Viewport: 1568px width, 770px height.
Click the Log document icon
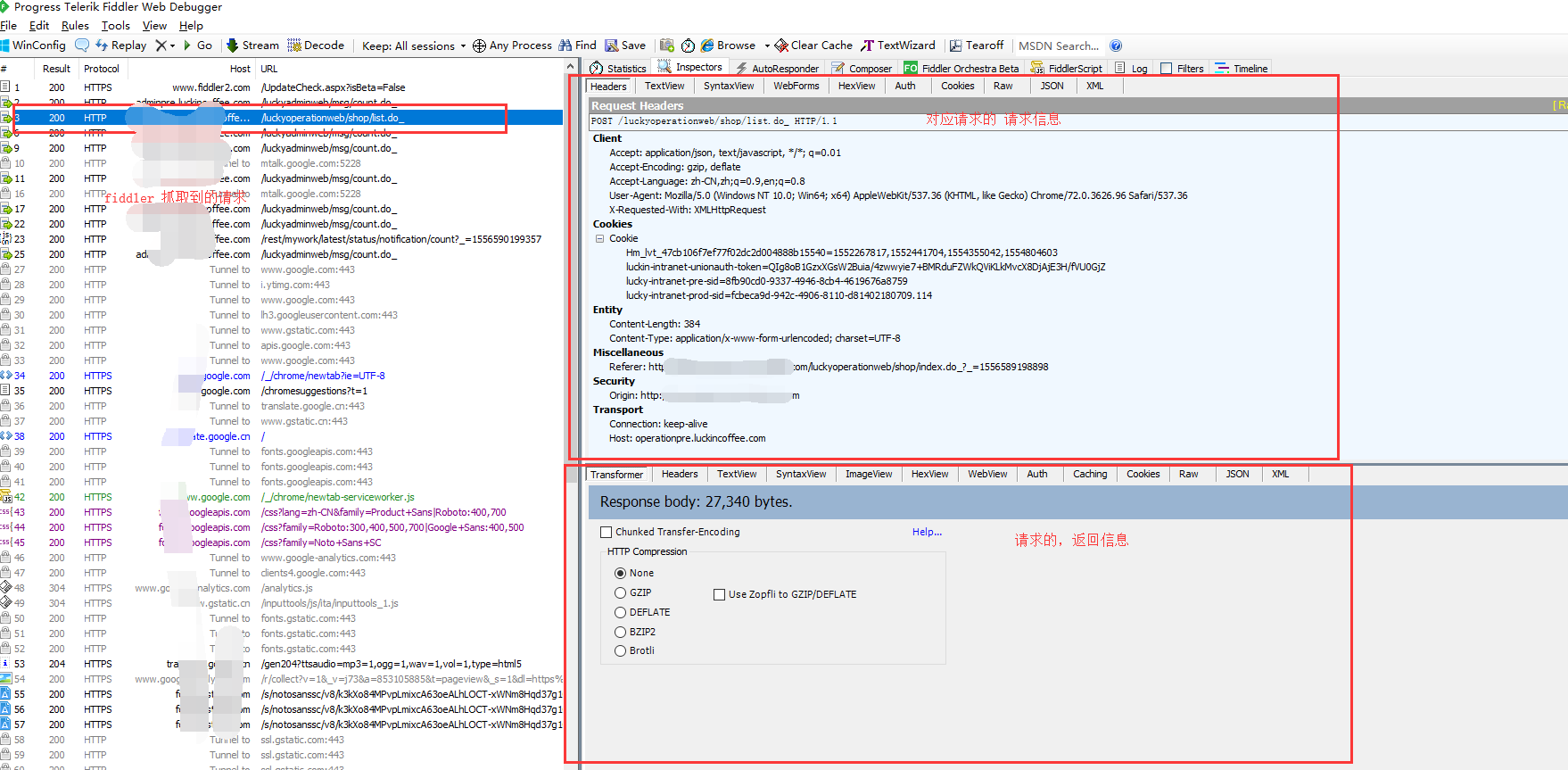[x=1120, y=68]
